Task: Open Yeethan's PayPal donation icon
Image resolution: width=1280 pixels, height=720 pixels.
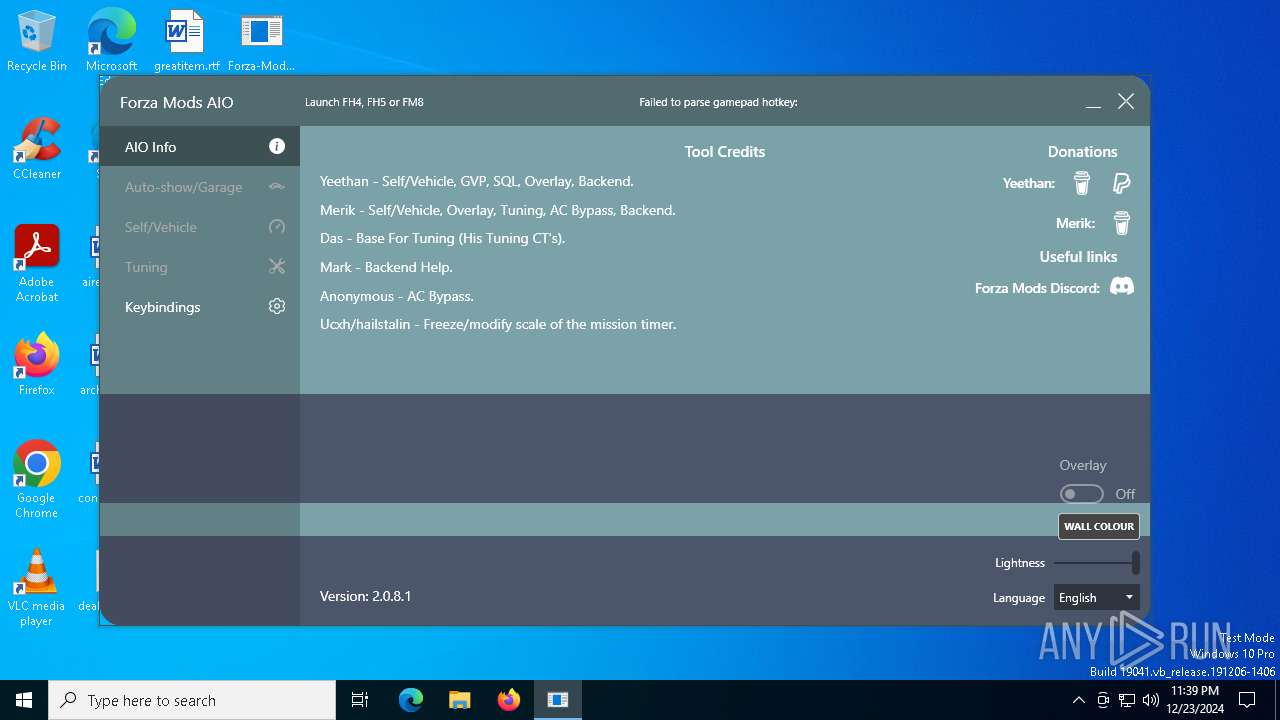Action: (1122, 183)
